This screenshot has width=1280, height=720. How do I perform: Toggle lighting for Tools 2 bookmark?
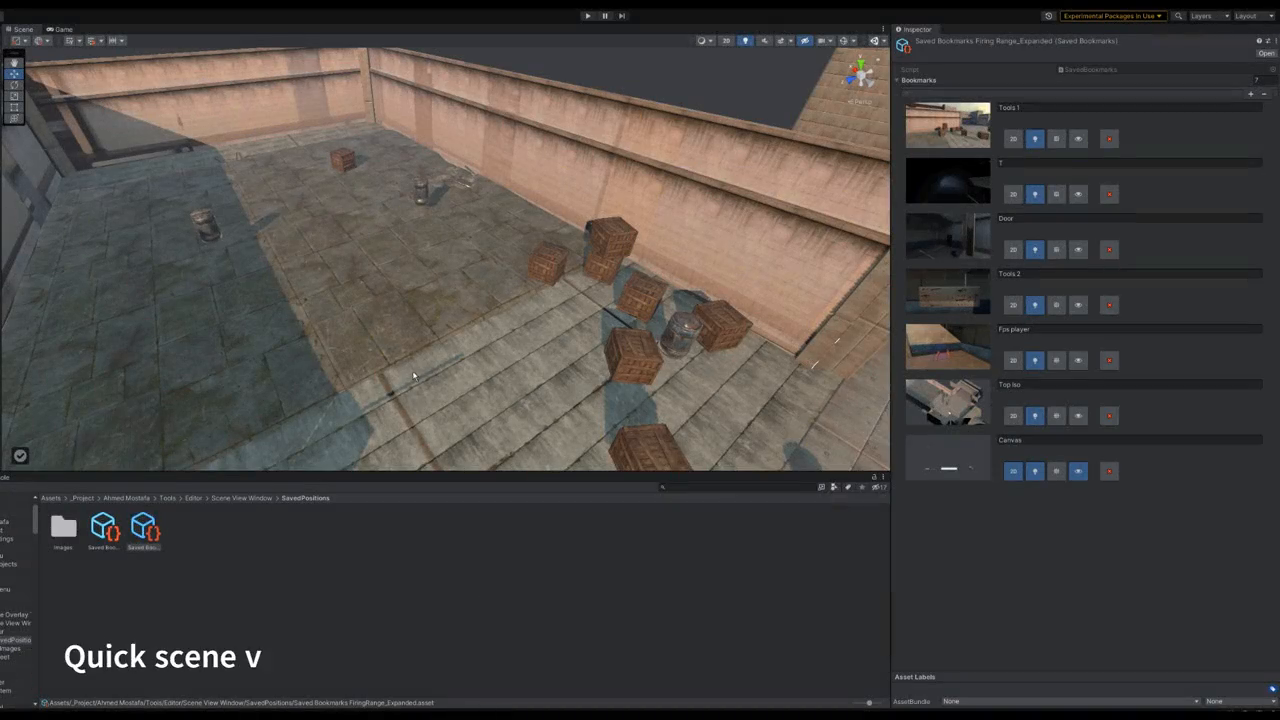(1035, 305)
